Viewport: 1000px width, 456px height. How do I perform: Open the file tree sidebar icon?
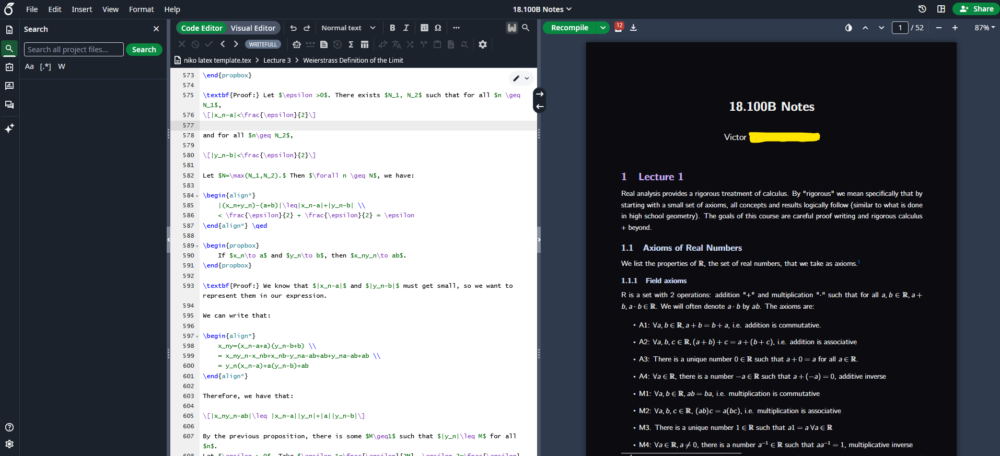9,29
